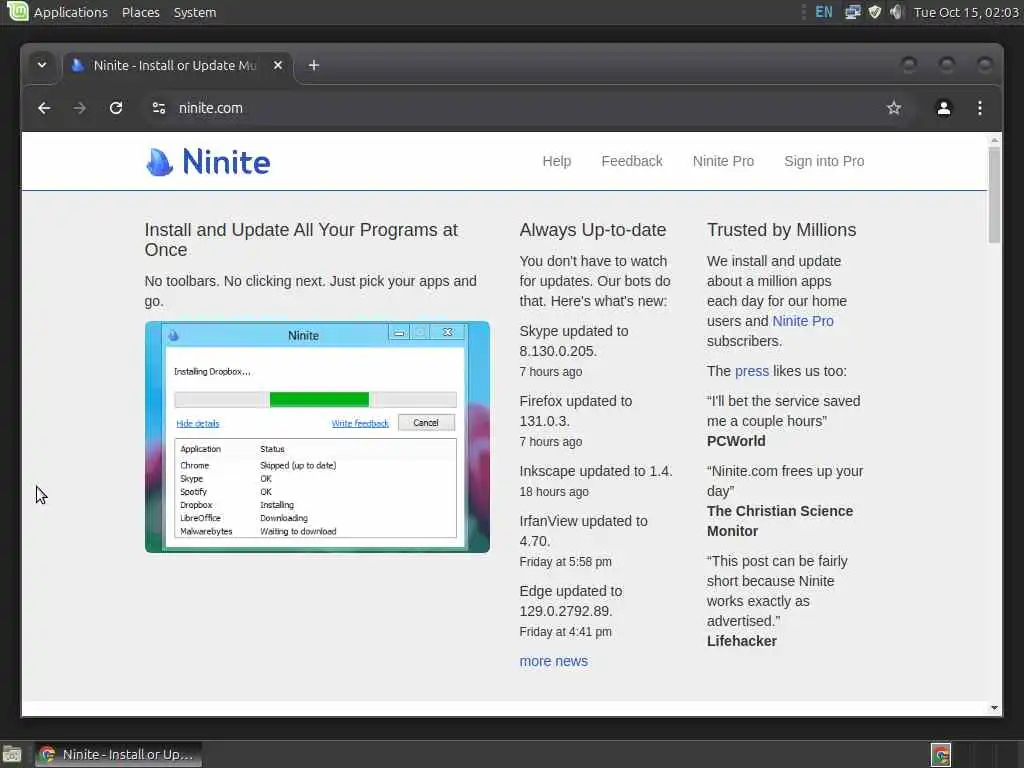The height and width of the screenshot is (768, 1024).
Task: Open the volume speaker tray icon
Action: pos(896,12)
